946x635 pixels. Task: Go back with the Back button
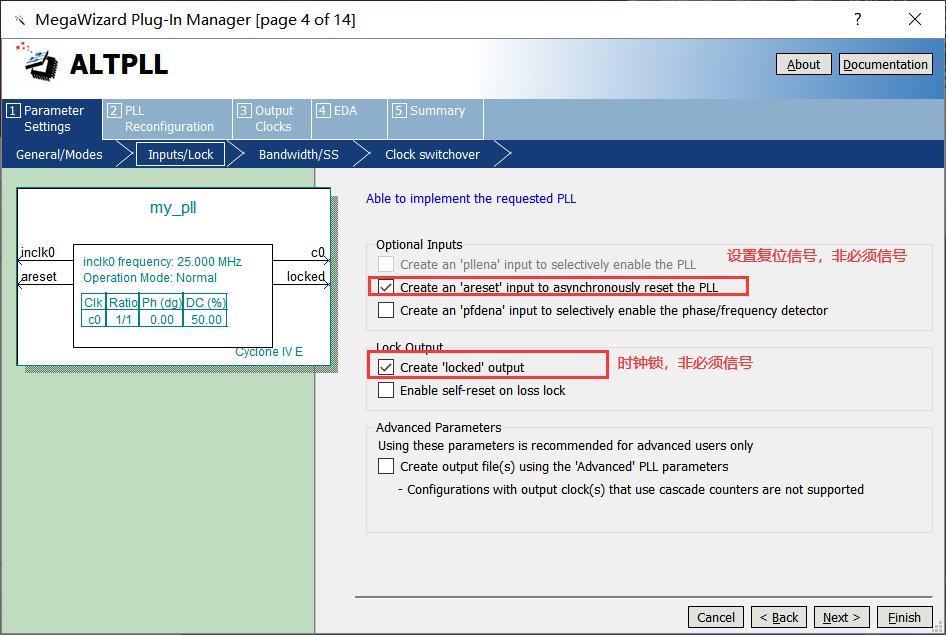(778, 618)
